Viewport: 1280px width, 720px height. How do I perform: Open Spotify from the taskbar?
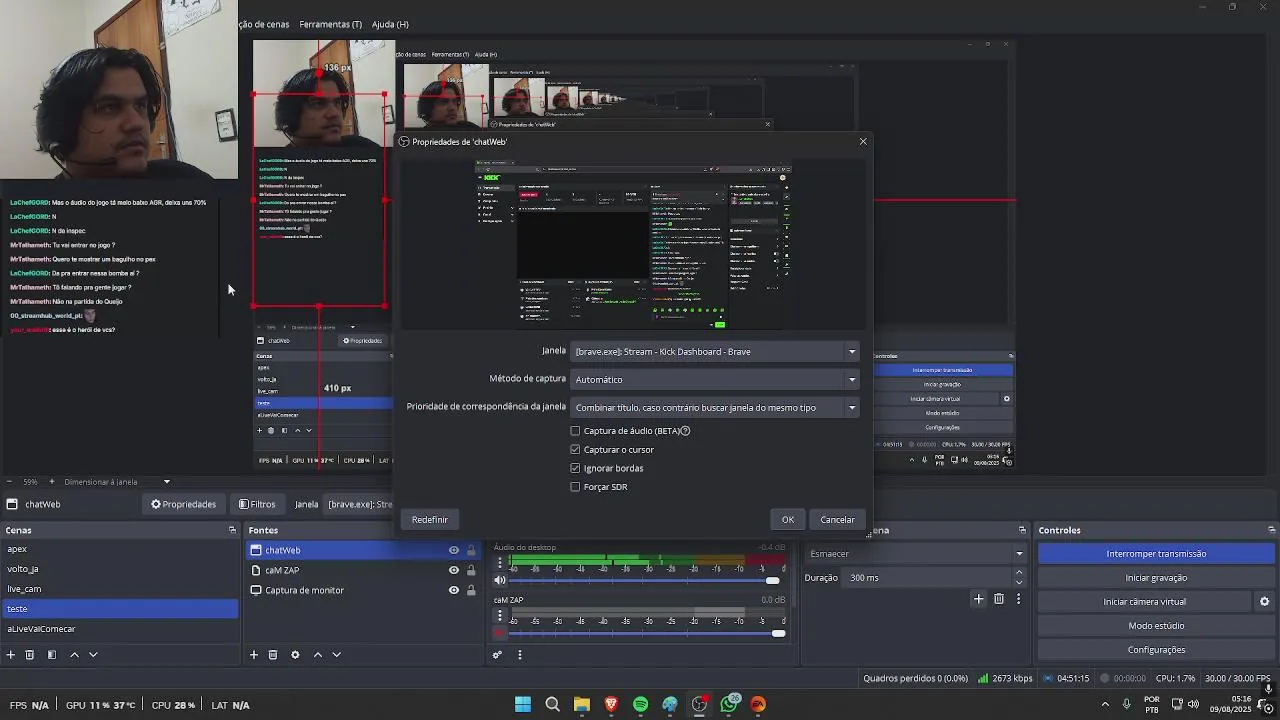click(x=640, y=704)
